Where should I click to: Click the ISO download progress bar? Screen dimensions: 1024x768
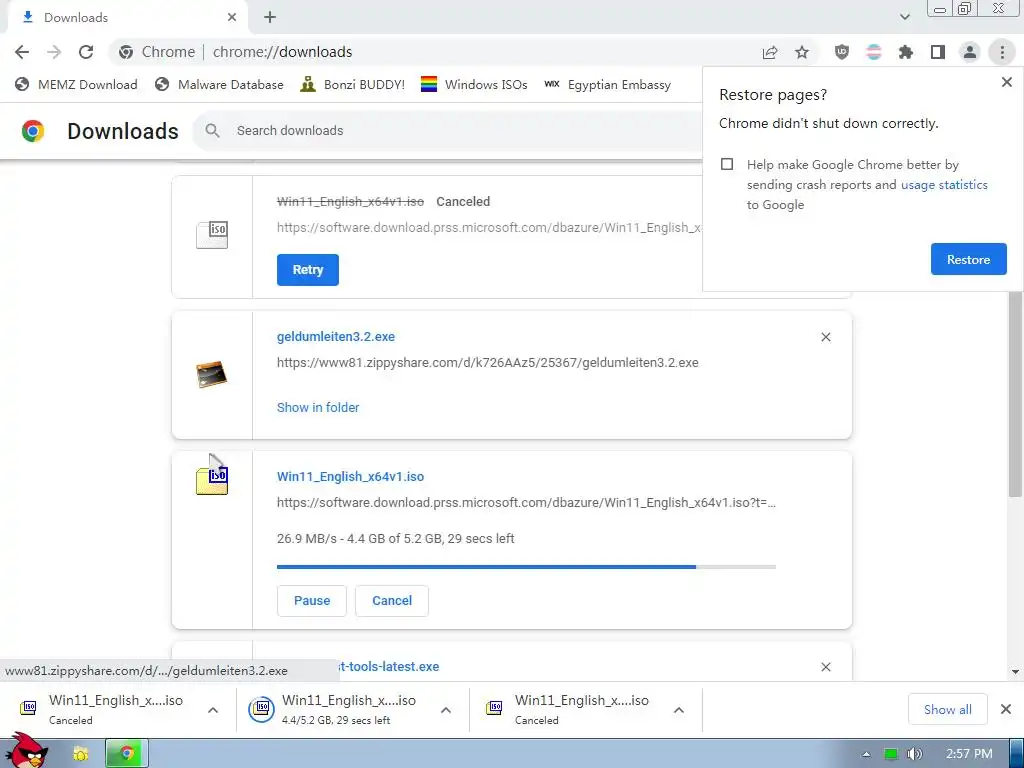click(x=526, y=567)
